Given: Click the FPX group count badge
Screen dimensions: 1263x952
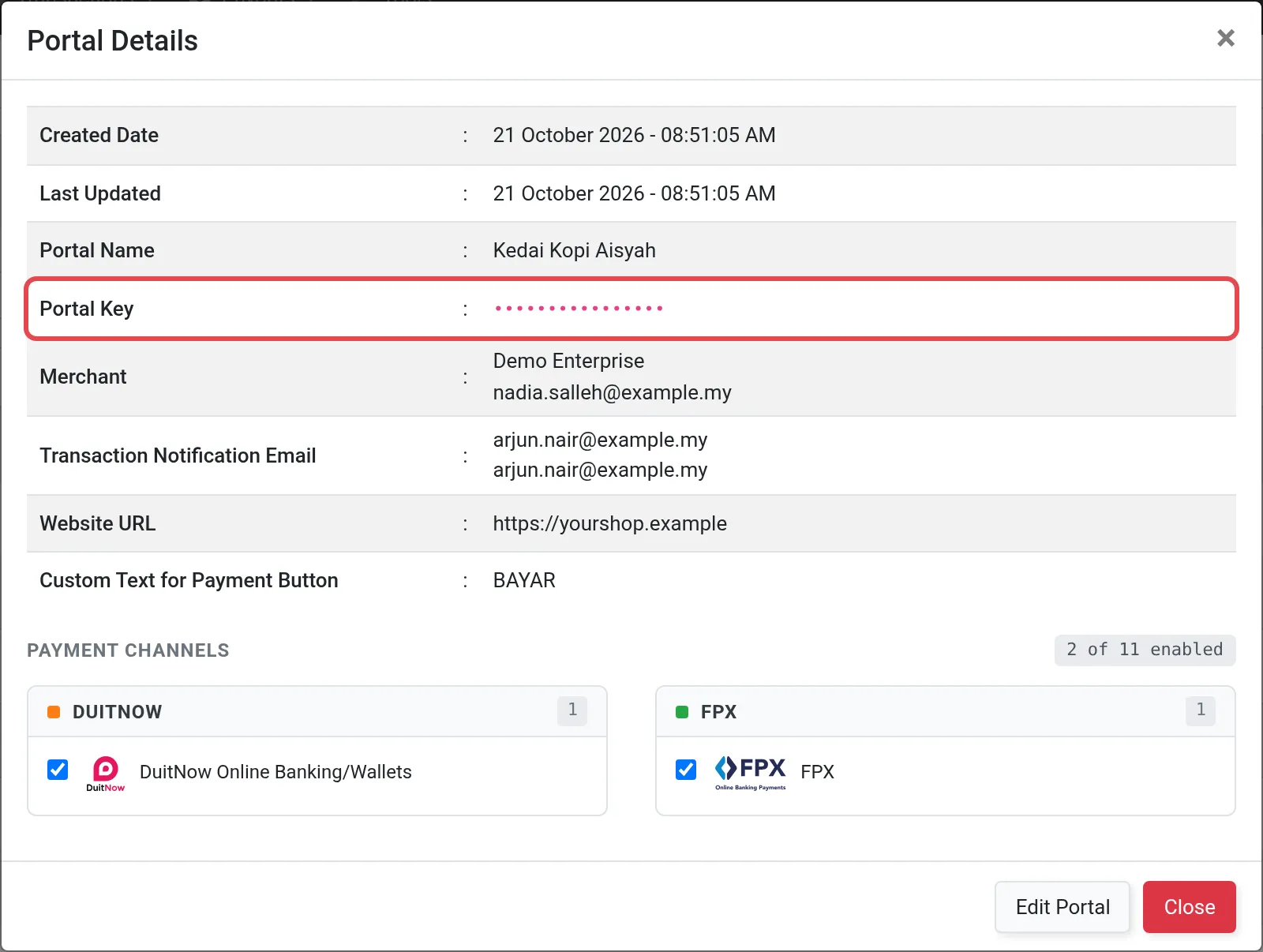Looking at the screenshot, I should (x=1201, y=710).
